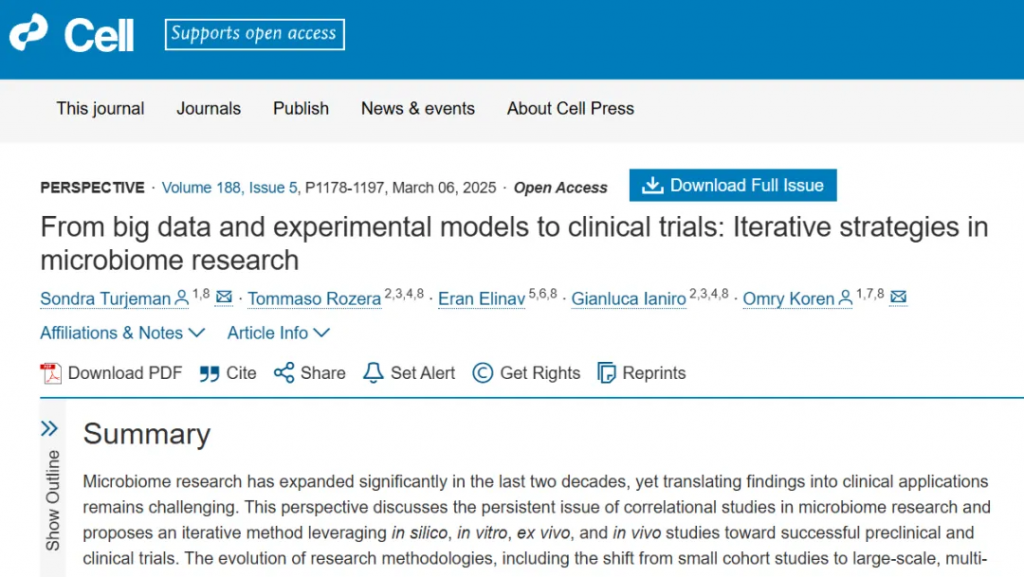Click the Share icon
The height and width of the screenshot is (577, 1024).
pyautogui.click(x=284, y=373)
